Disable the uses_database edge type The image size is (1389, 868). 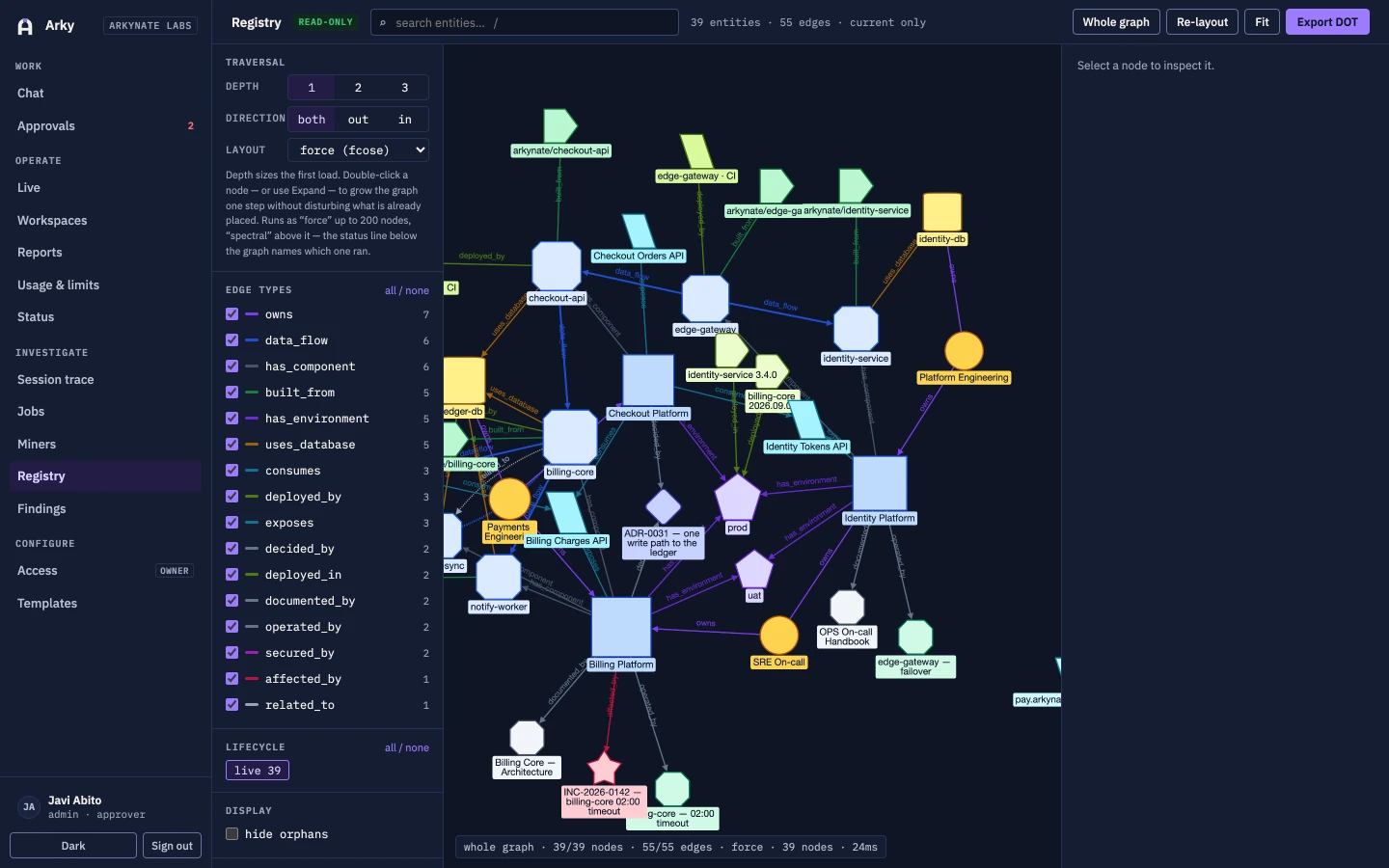[x=231, y=445]
